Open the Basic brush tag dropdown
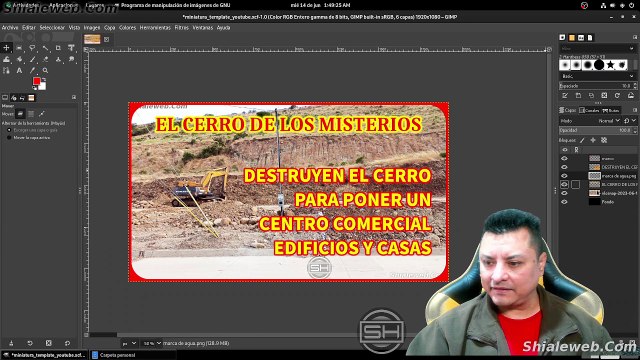640x360 pixels. 598,76
